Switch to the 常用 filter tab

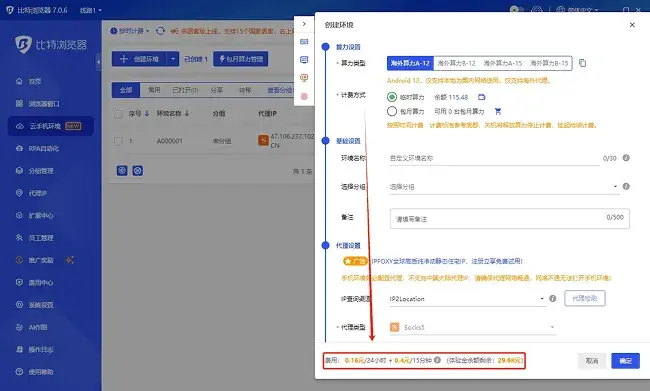click(154, 90)
